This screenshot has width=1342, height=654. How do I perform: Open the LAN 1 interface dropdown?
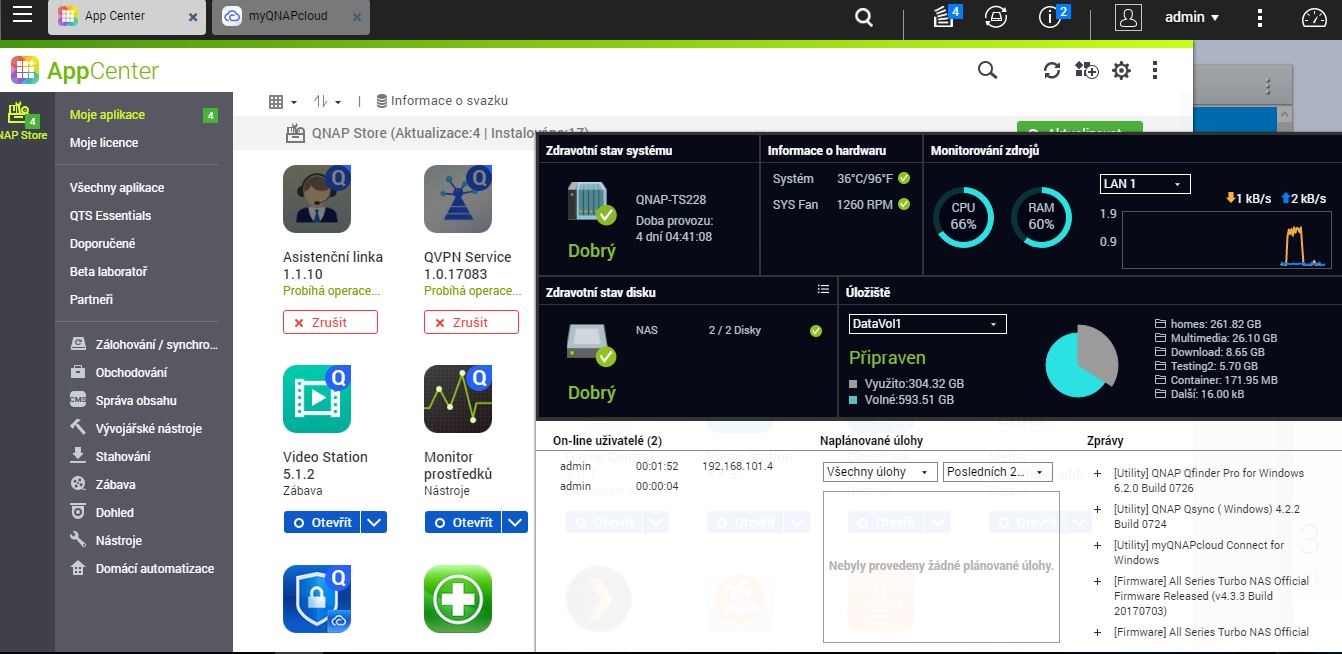point(1145,184)
